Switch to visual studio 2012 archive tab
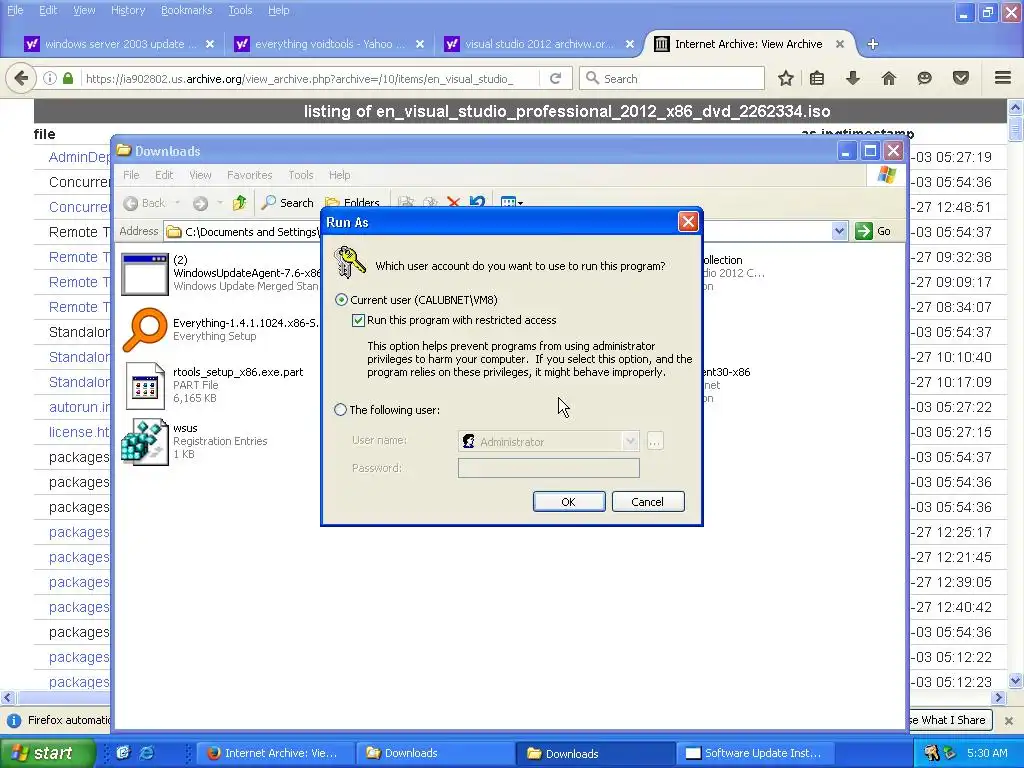The image size is (1024, 768). [x=539, y=44]
